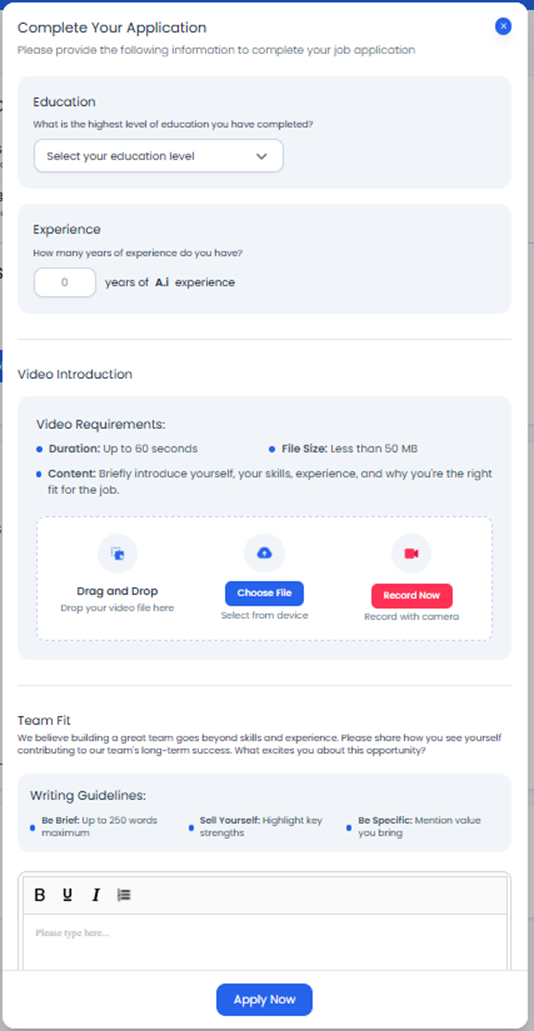The image size is (534, 1031).
Task: Click the Record with camera caption
Action: click(x=412, y=617)
